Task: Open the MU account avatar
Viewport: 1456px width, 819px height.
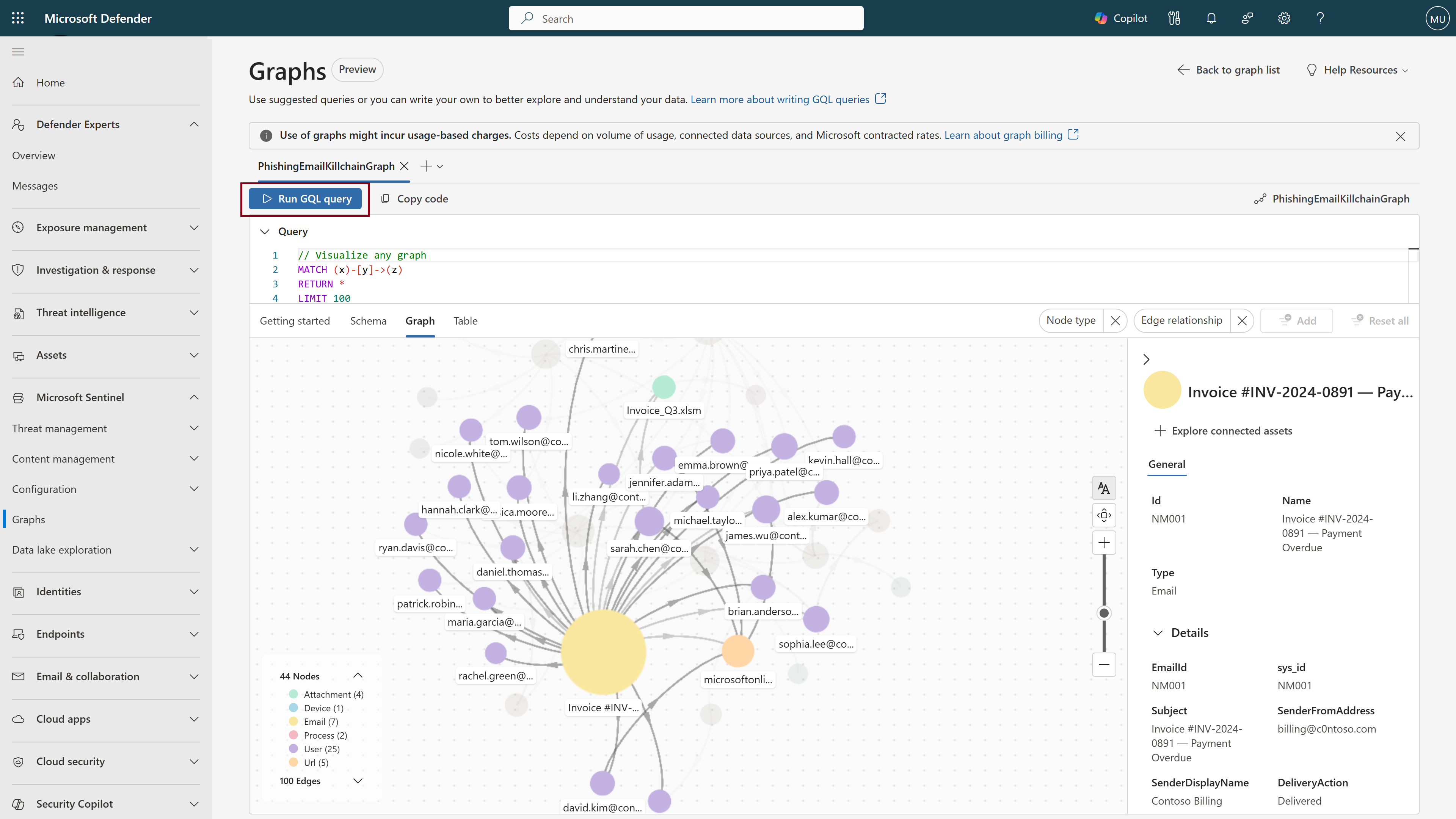Action: pyautogui.click(x=1437, y=18)
